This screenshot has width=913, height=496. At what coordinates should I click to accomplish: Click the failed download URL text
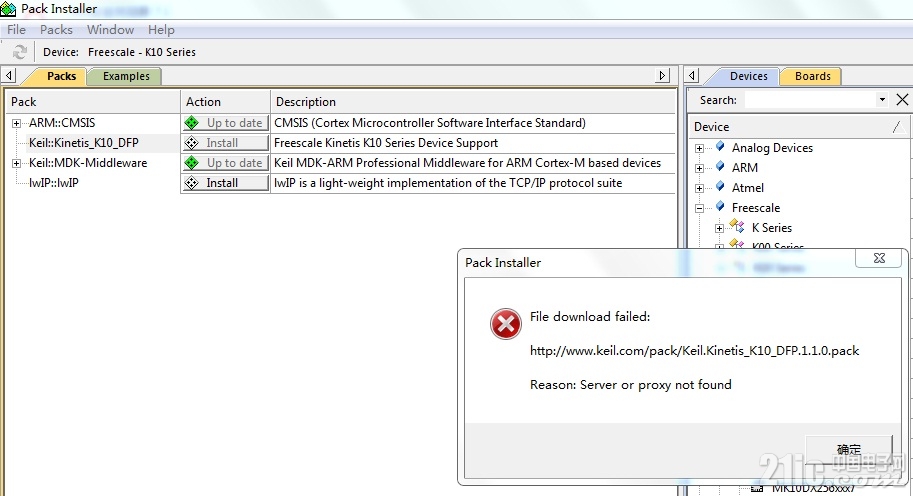pos(695,350)
